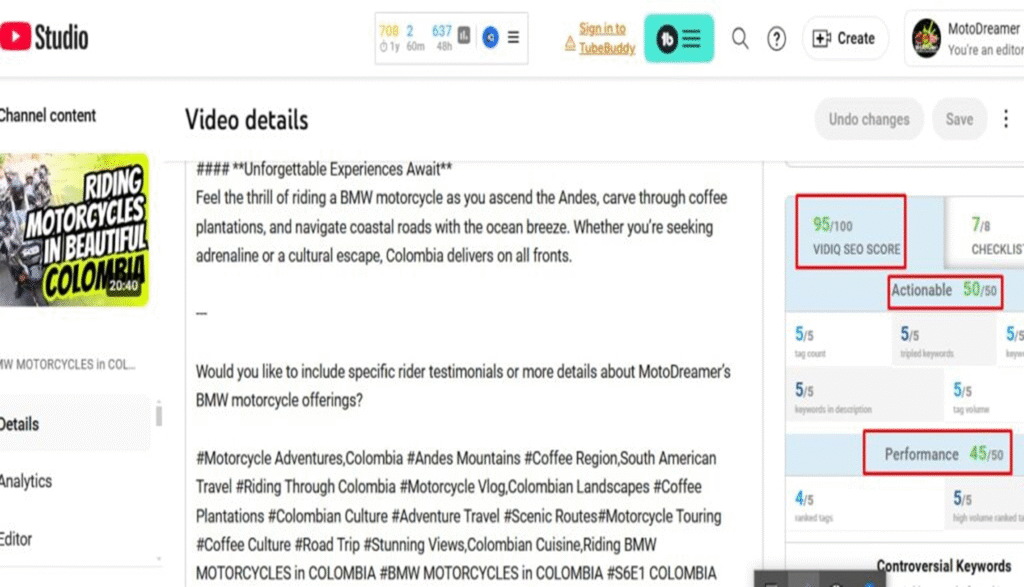Click the Create button

(845, 39)
